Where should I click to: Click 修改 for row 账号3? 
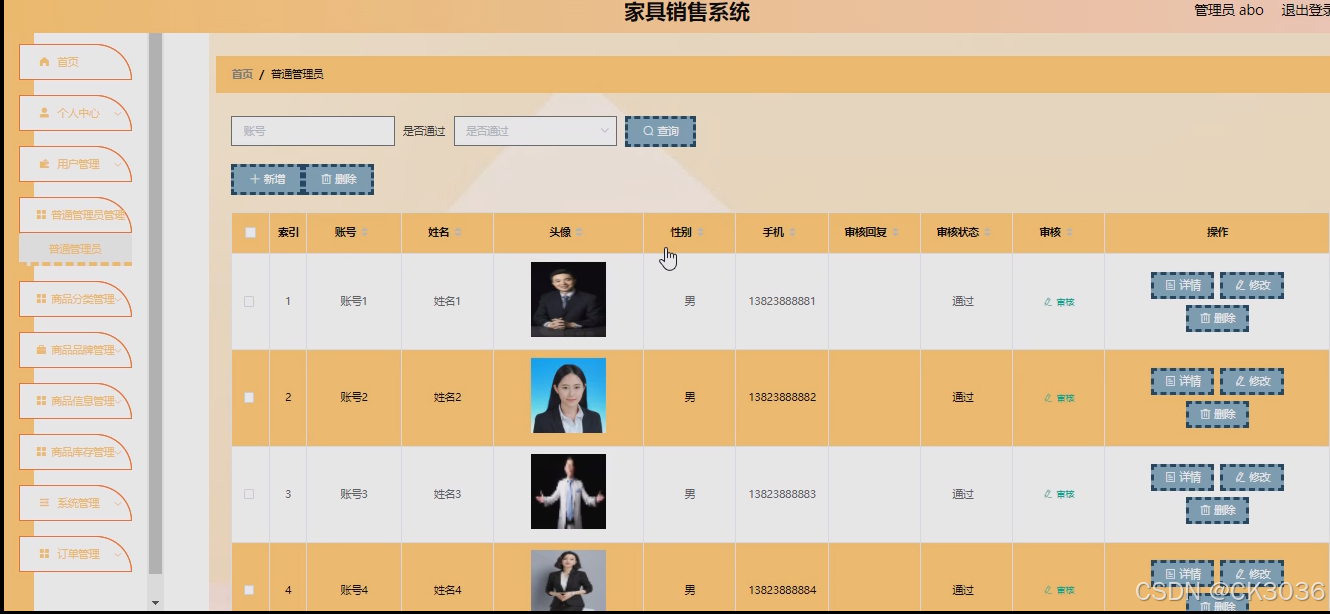pyautogui.click(x=1252, y=477)
